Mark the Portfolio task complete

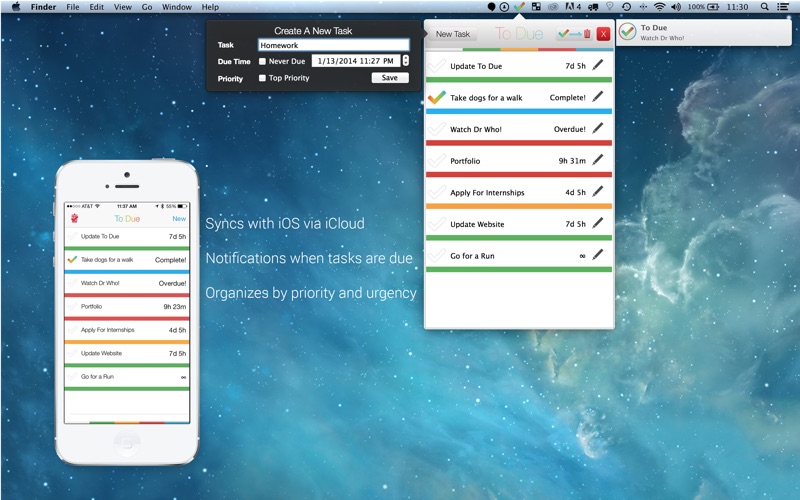point(437,160)
